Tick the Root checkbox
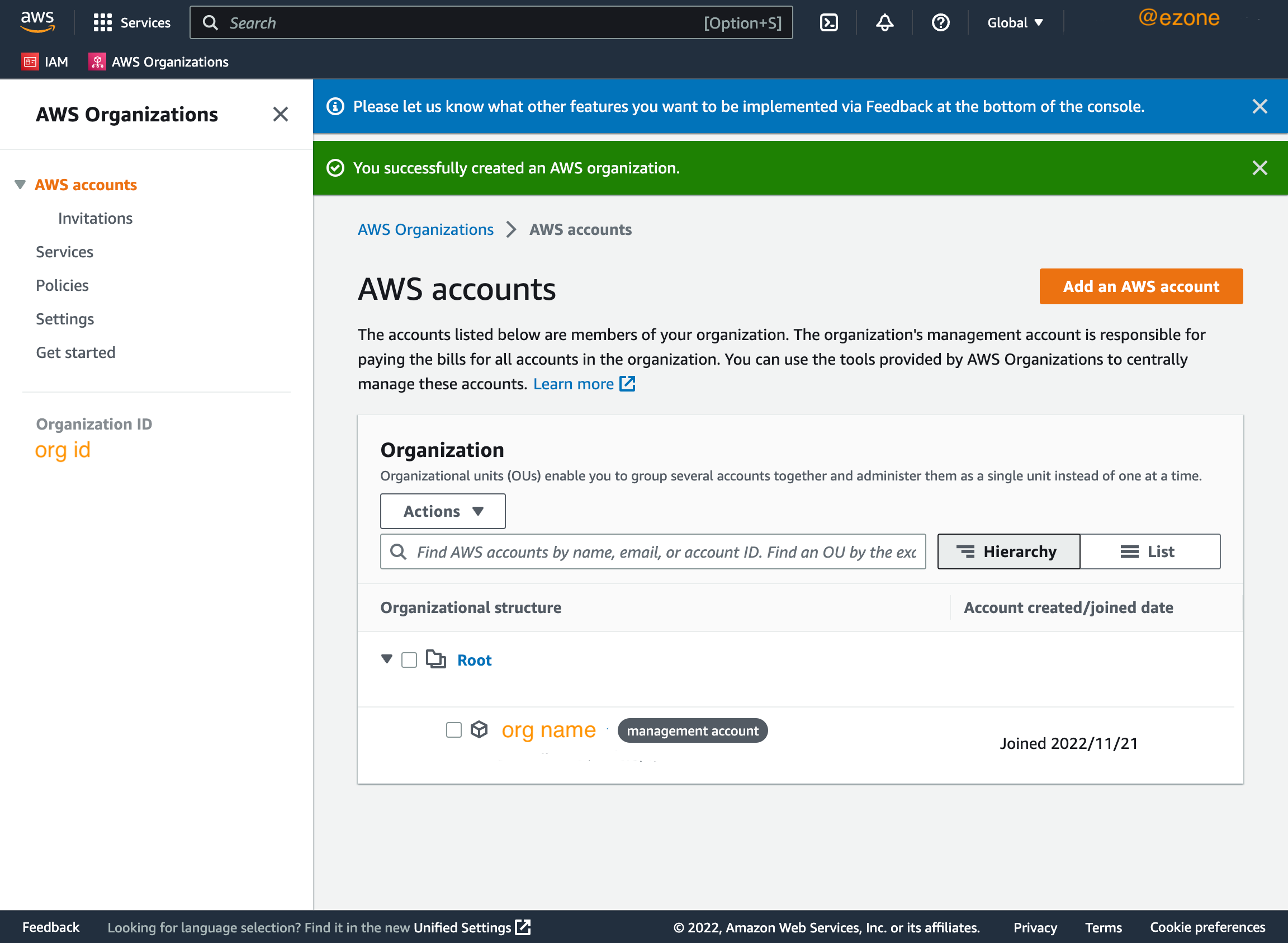The image size is (1288, 943). 409,660
